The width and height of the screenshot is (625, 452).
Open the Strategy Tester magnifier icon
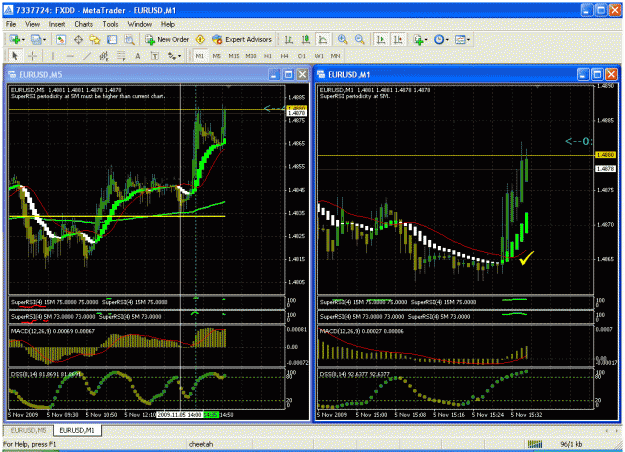point(129,39)
